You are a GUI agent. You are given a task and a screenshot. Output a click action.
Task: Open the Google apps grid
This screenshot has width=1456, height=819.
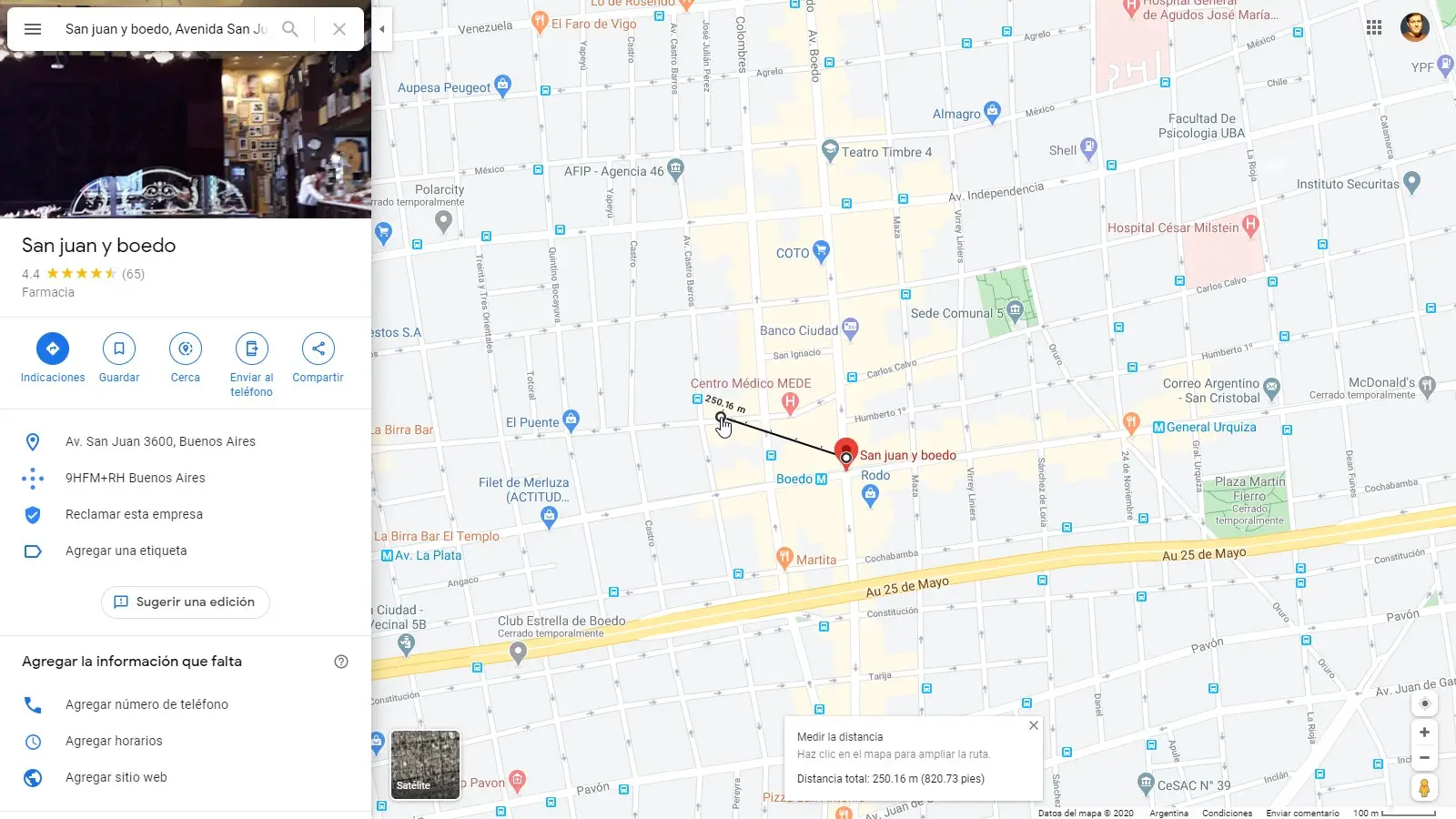click(1374, 27)
